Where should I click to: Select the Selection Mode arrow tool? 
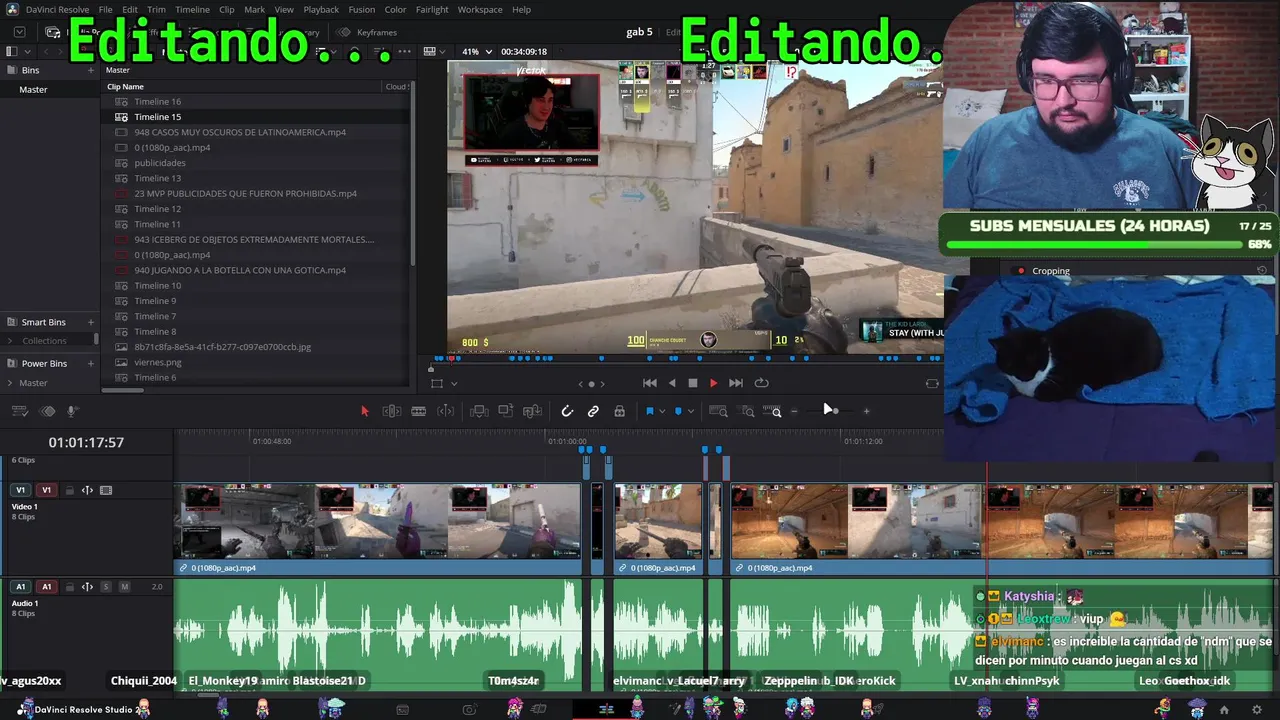[x=364, y=411]
